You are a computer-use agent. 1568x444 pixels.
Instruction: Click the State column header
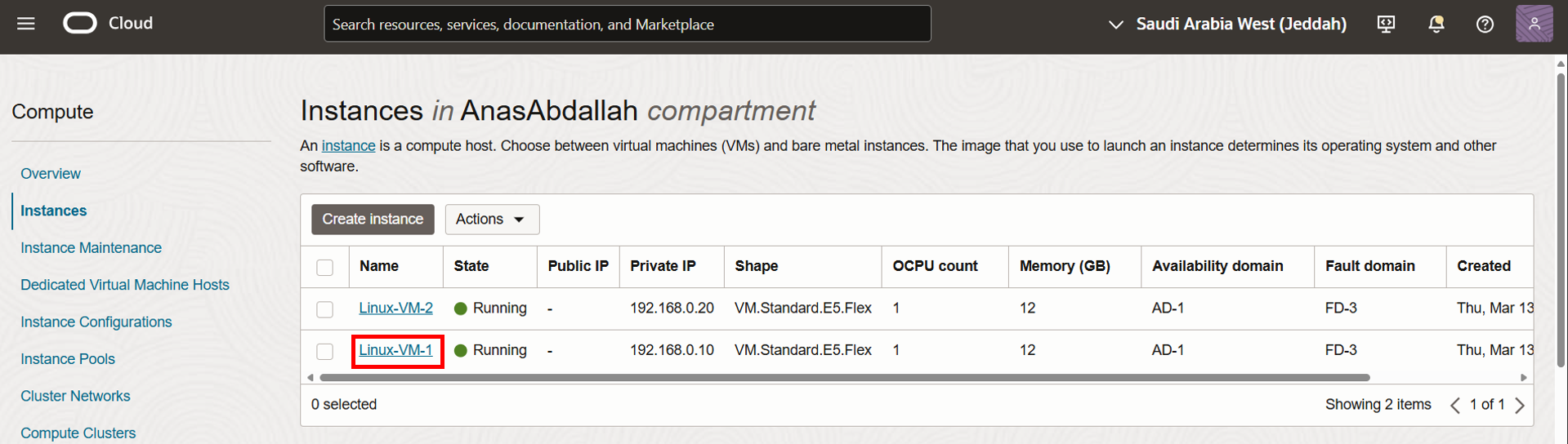(x=471, y=266)
